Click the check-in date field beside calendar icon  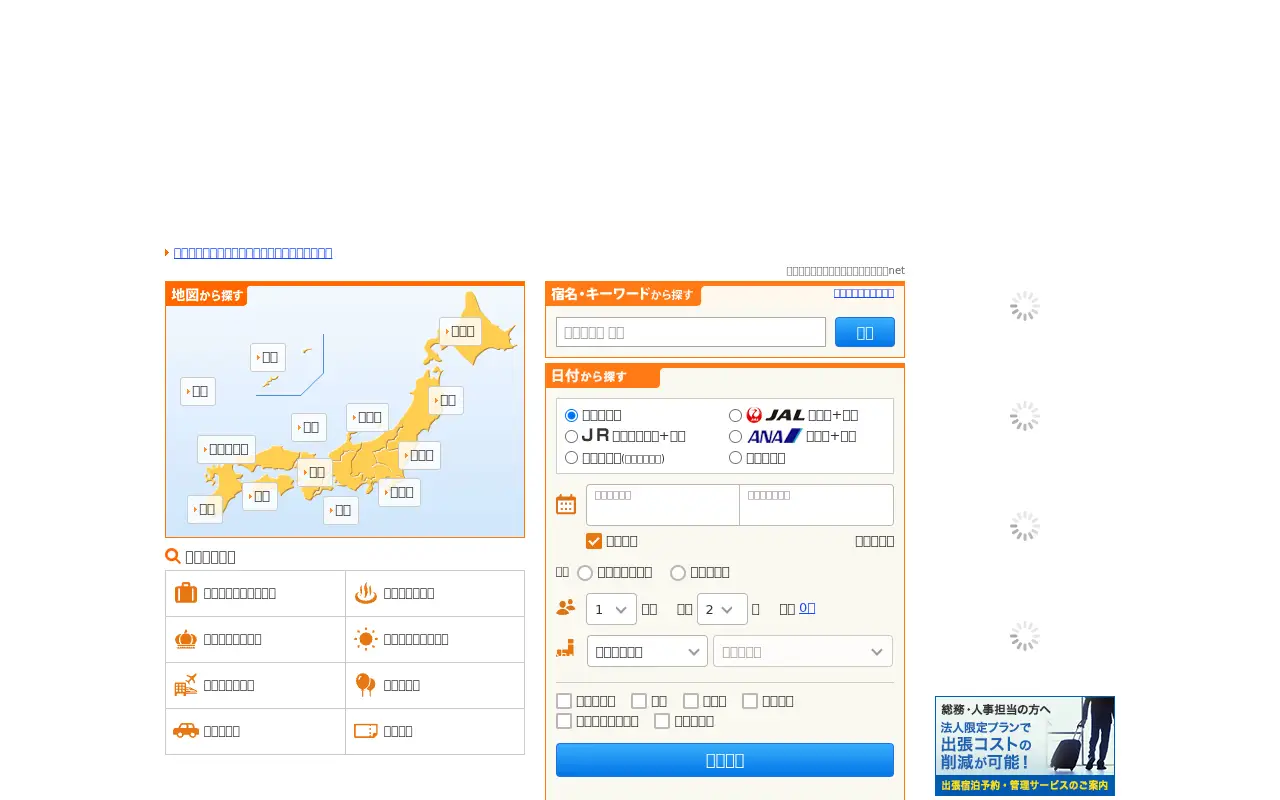coord(663,505)
